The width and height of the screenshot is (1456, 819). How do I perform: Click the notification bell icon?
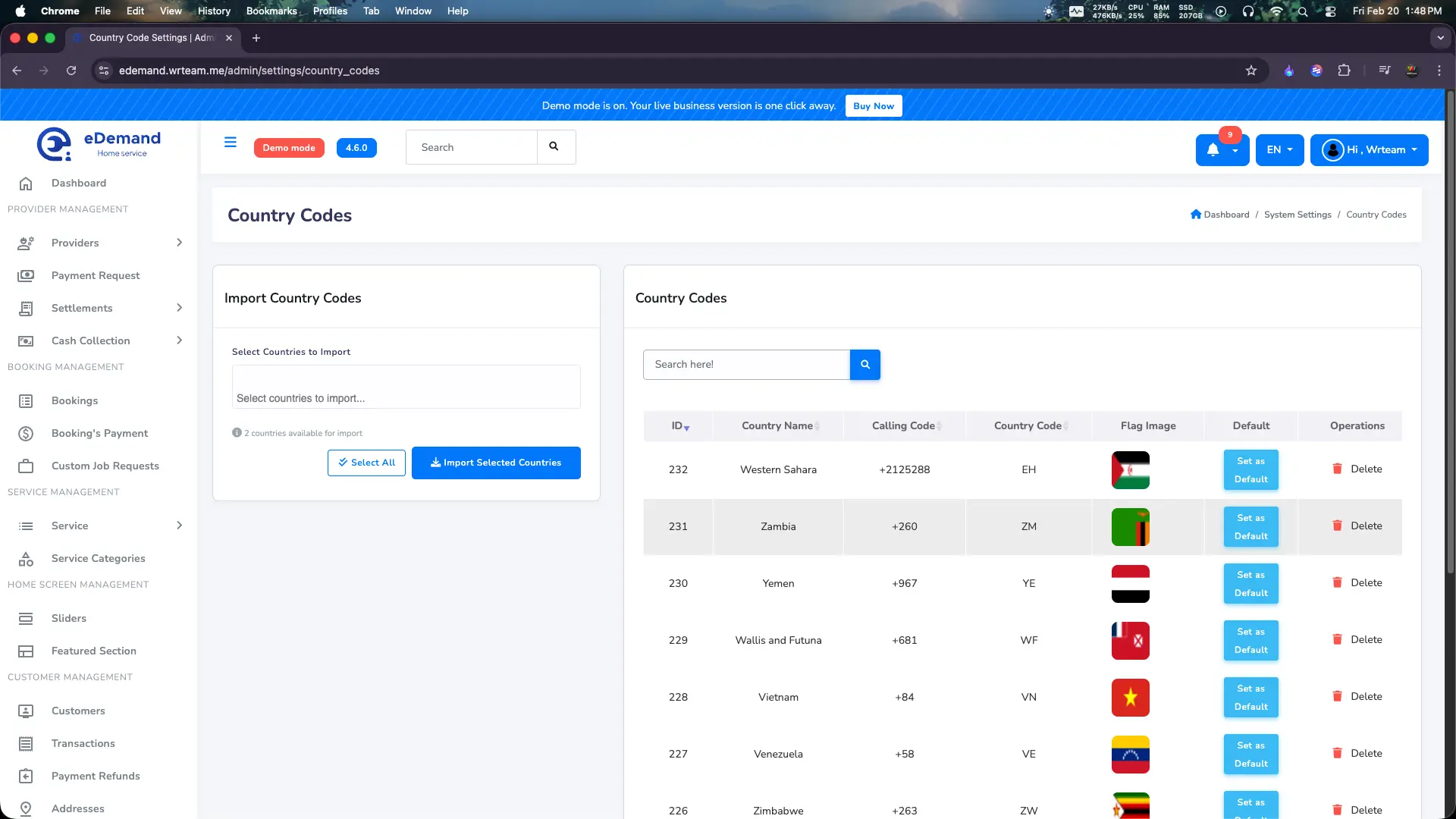tap(1214, 149)
